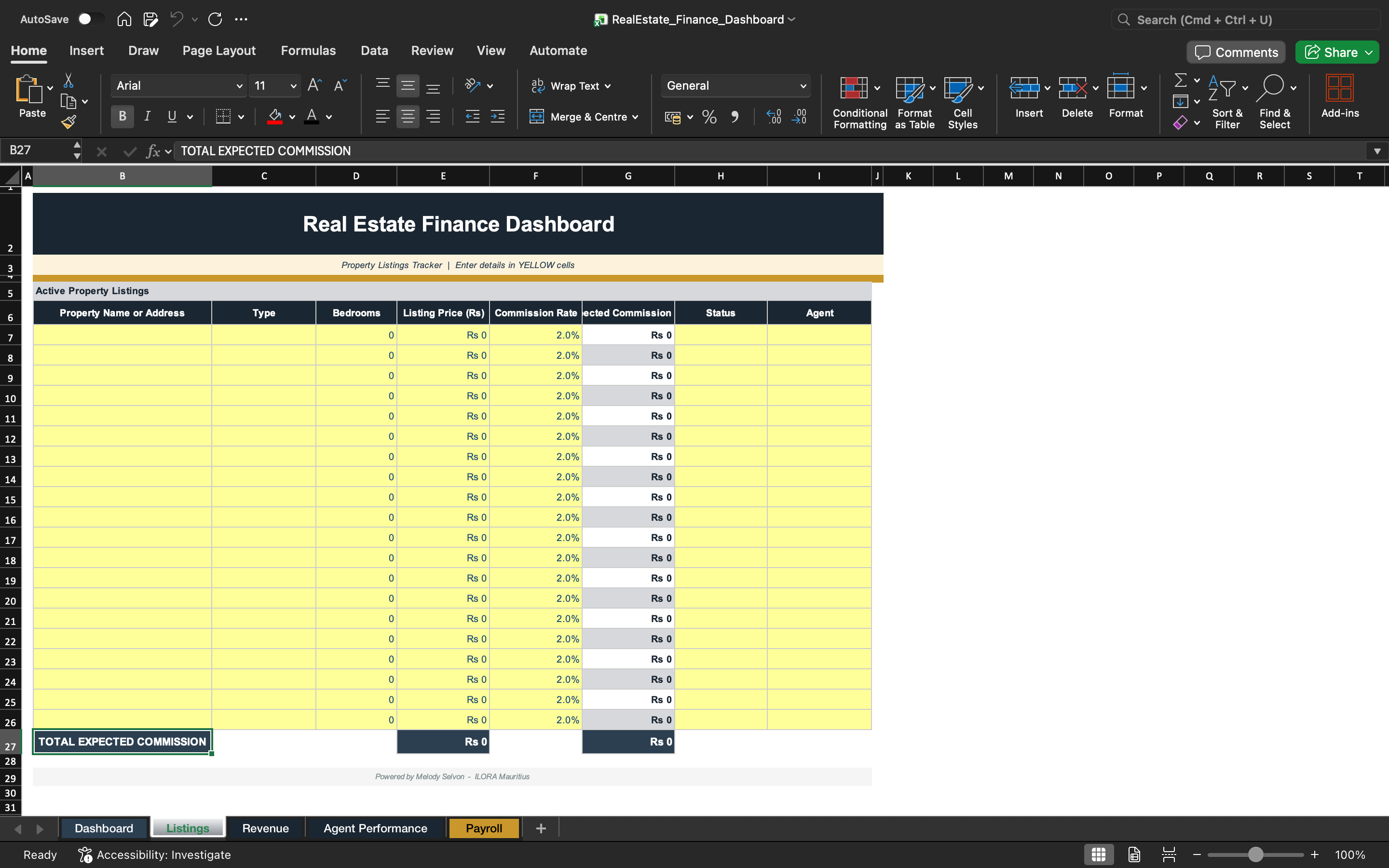Expand the formula bar
The image size is (1389, 868).
1377,151
